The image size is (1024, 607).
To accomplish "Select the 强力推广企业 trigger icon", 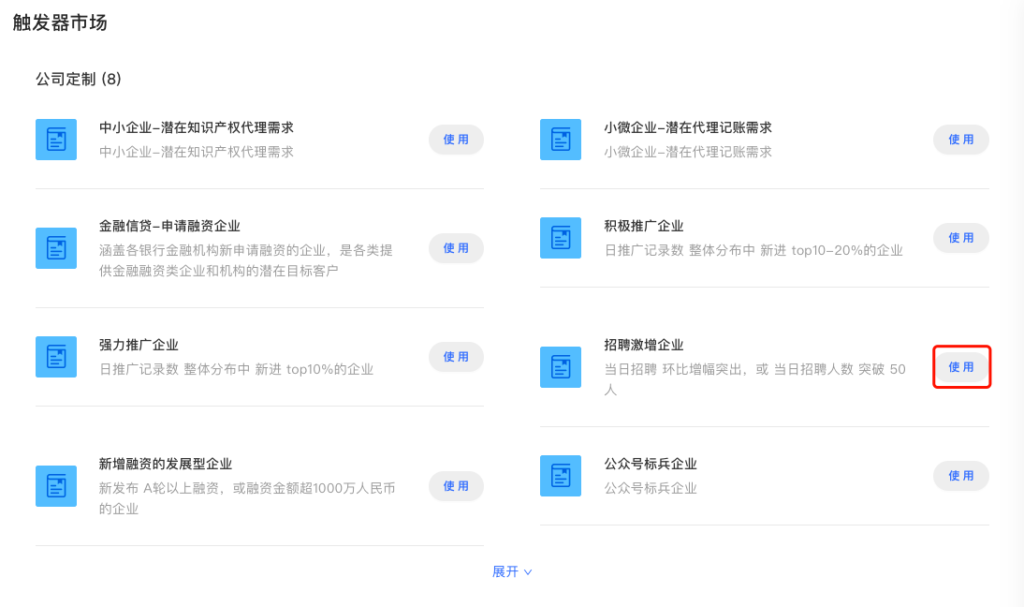I will [x=56, y=357].
